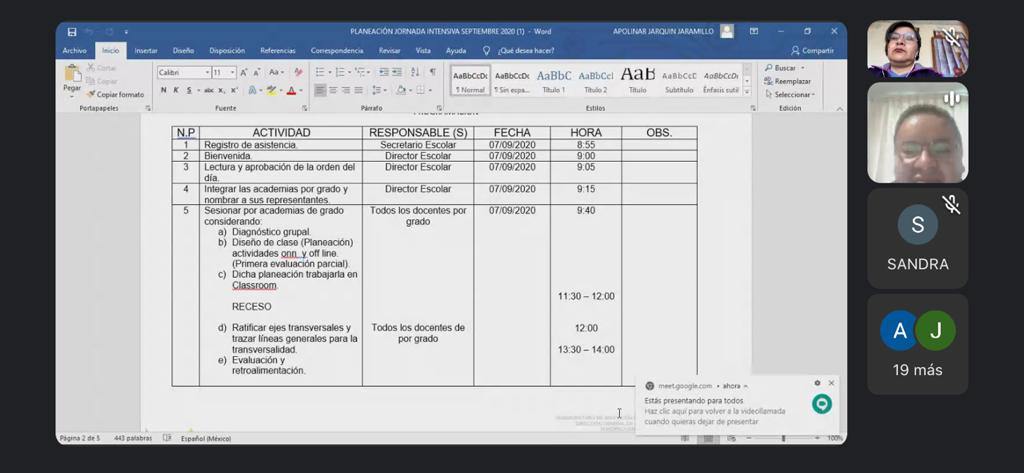Click numbered list icon
The image size is (1024, 473).
click(342, 73)
